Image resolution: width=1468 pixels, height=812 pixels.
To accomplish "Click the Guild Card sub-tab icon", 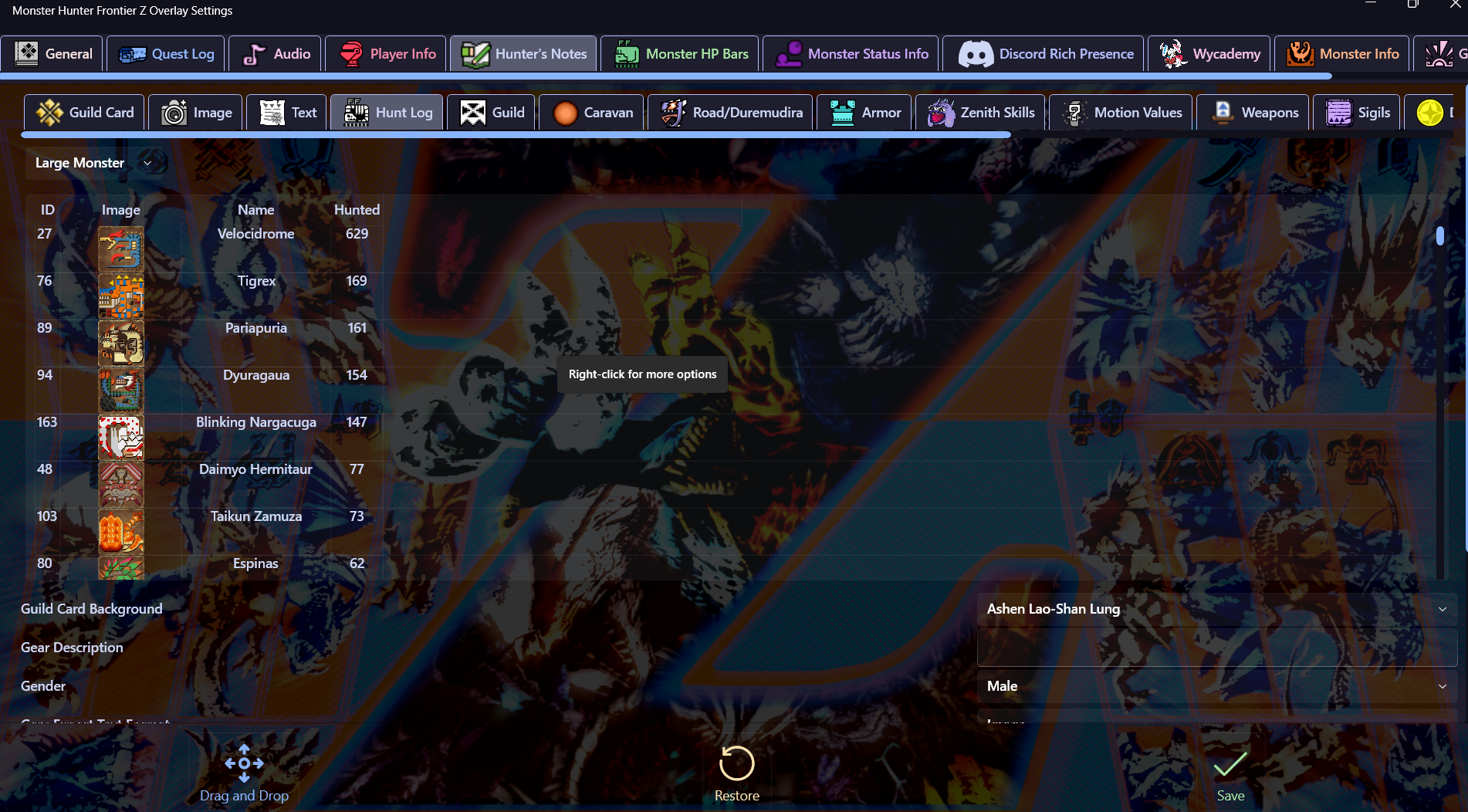I will (49, 113).
